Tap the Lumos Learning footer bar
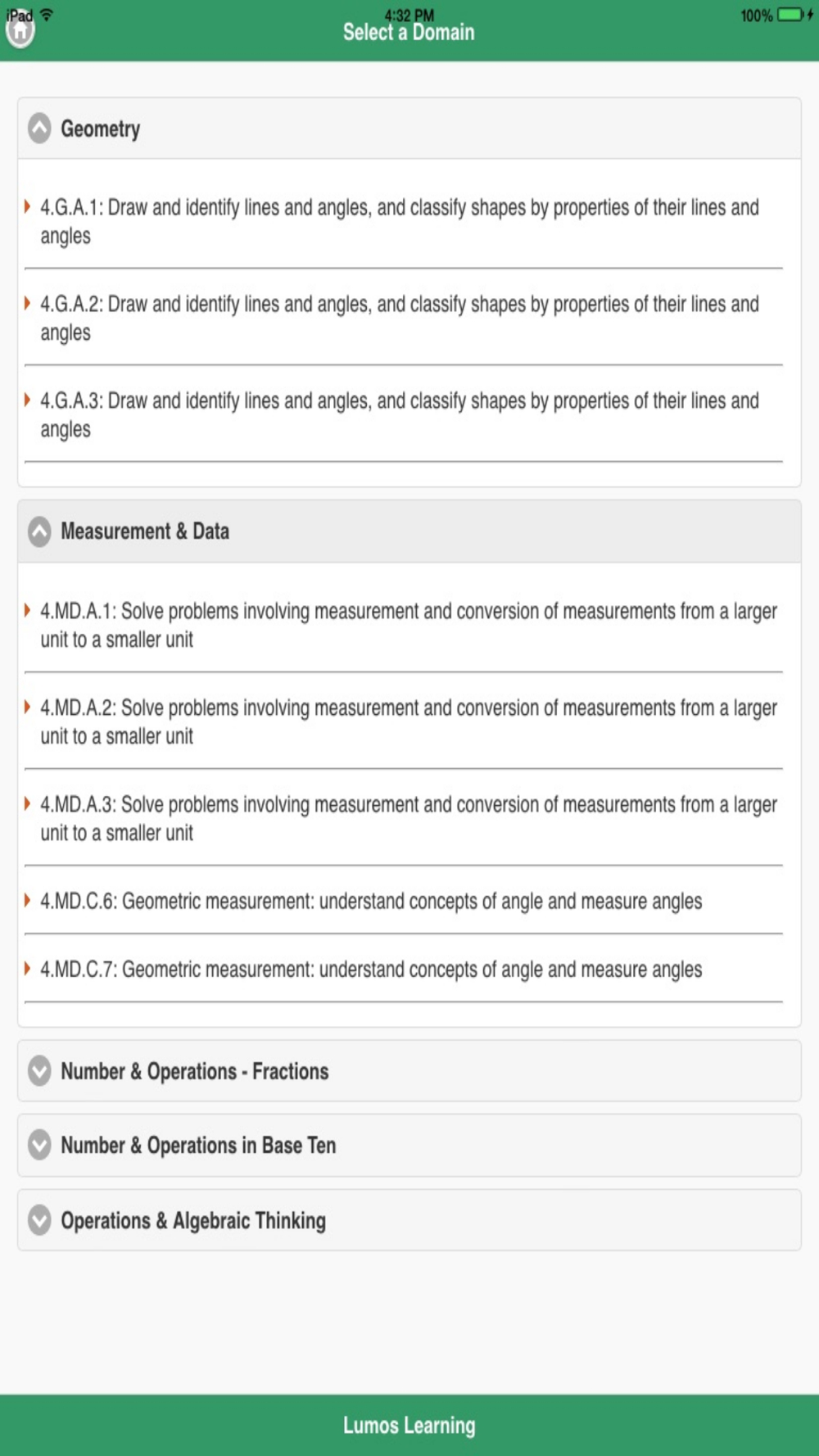The width and height of the screenshot is (819, 1456). [x=409, y=1425]
